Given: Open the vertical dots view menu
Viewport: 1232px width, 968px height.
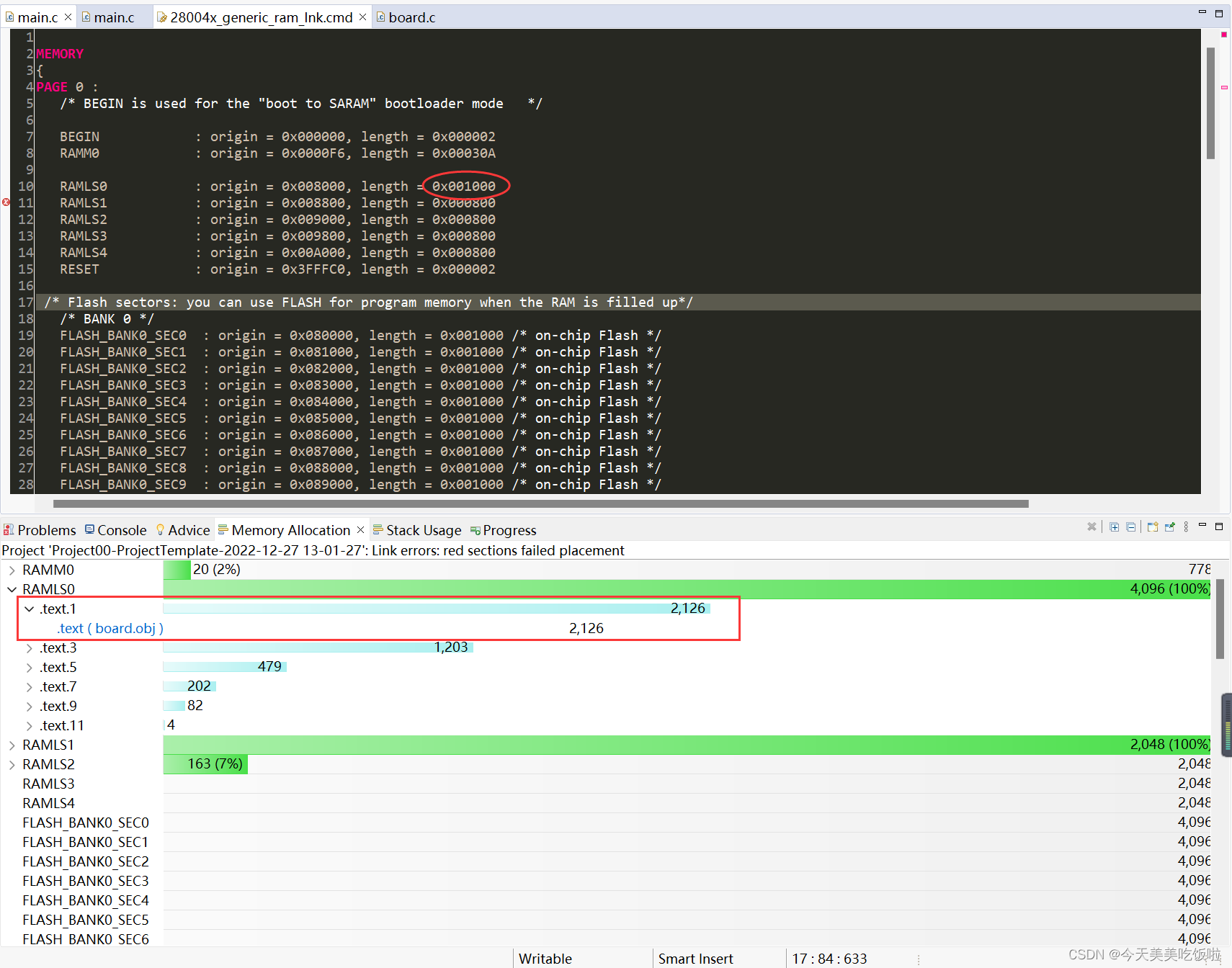Looking at the screenshot, I should 1186,526.
